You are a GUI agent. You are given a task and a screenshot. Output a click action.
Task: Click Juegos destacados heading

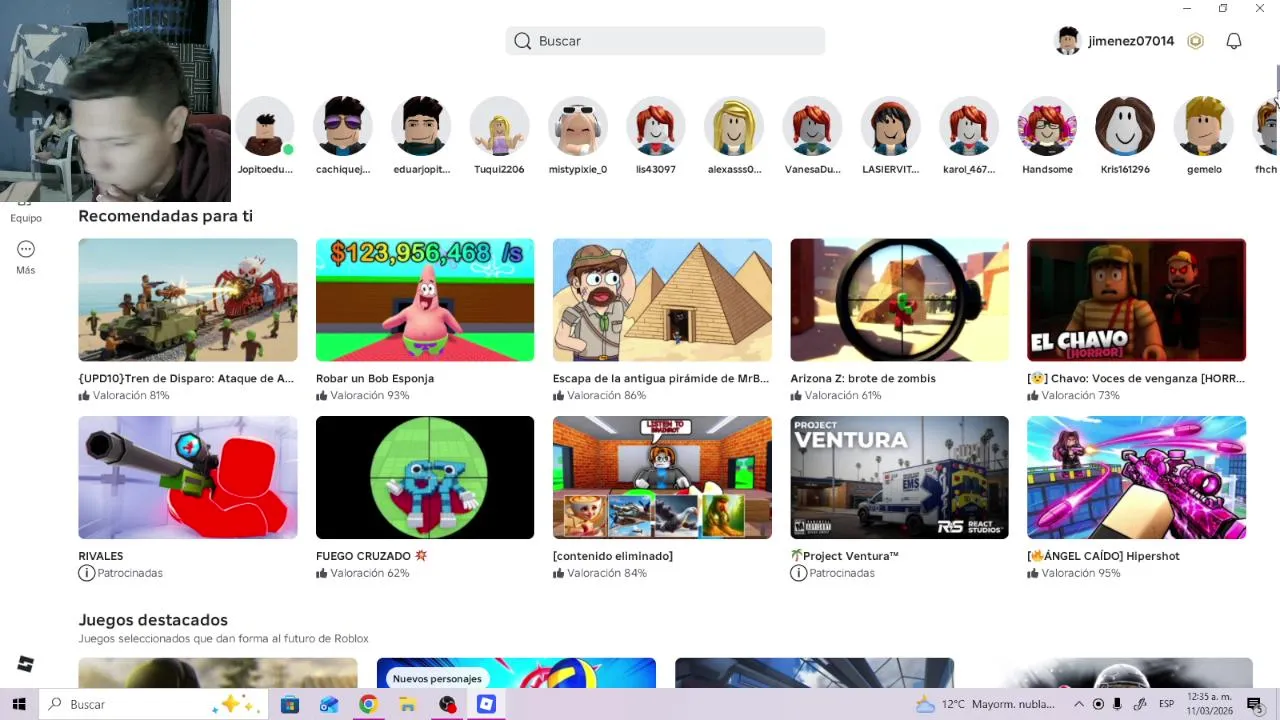[153, 620]
